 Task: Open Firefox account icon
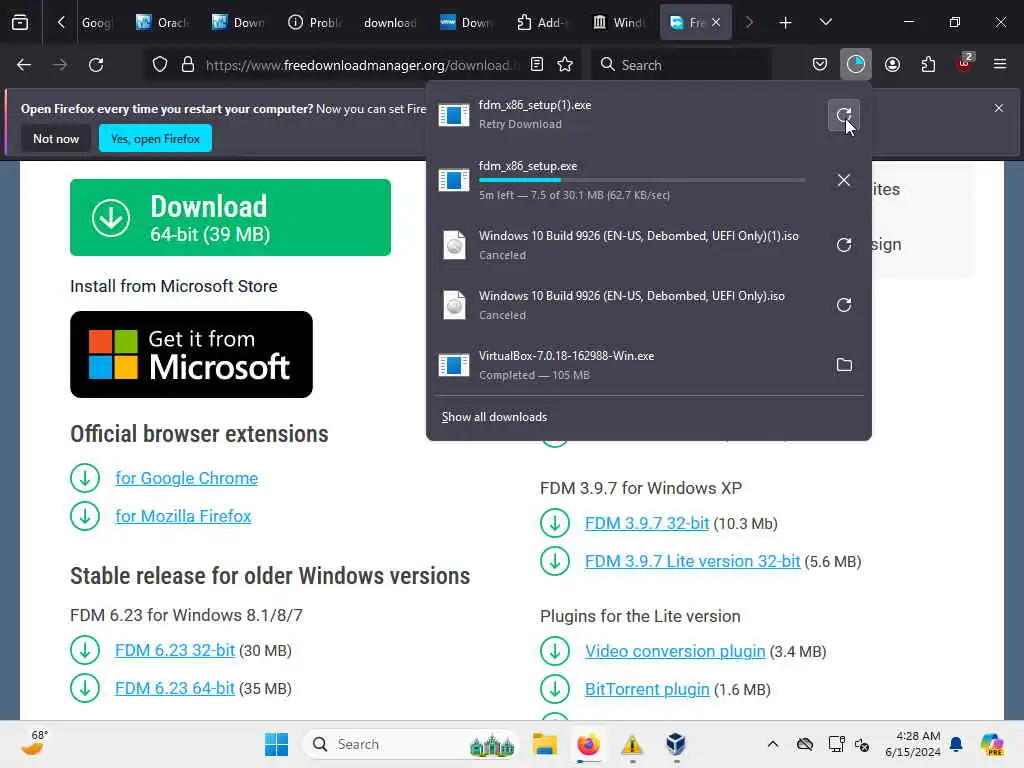[x=892, y=65]
